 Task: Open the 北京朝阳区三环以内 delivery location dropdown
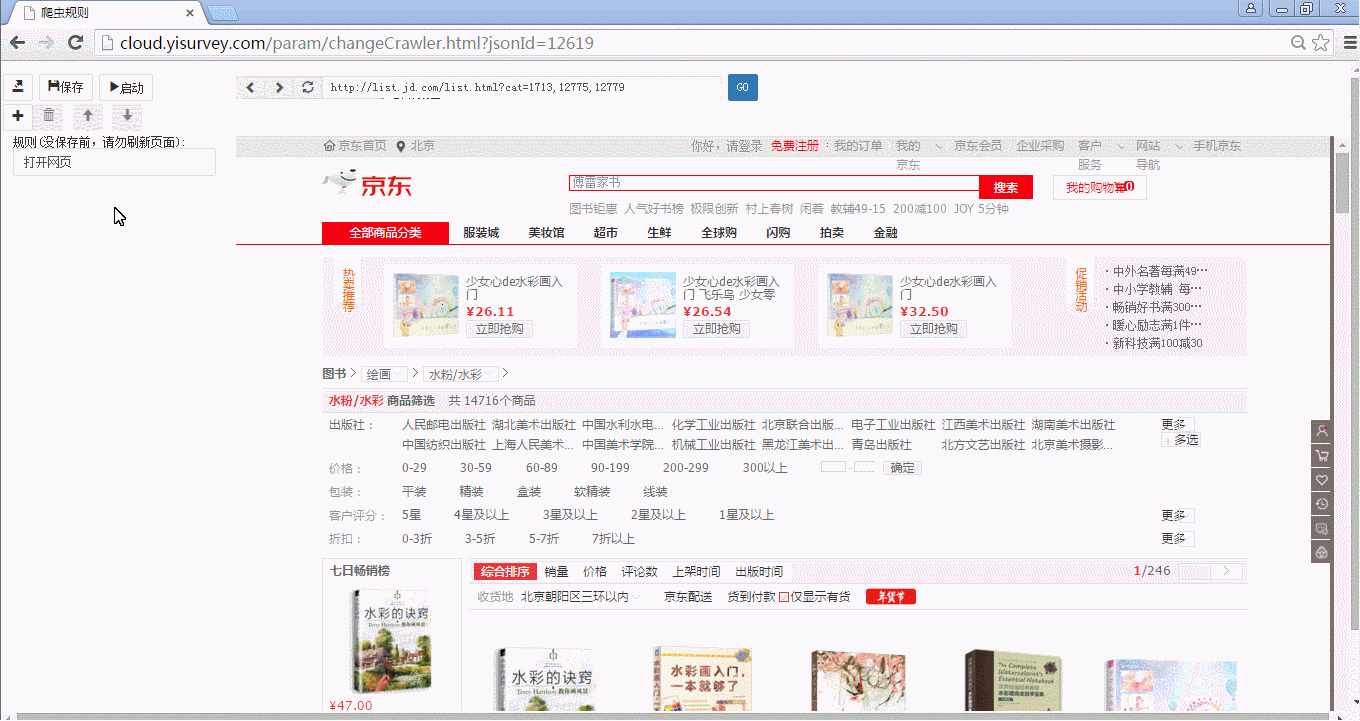click(580, 597)
